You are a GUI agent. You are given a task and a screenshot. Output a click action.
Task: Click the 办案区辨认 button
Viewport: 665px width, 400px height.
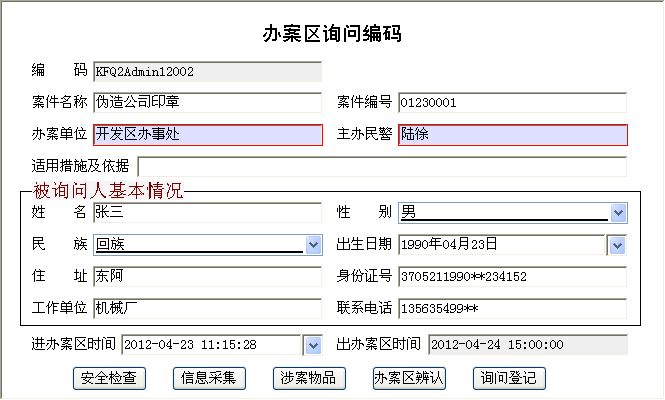point(409,378)
